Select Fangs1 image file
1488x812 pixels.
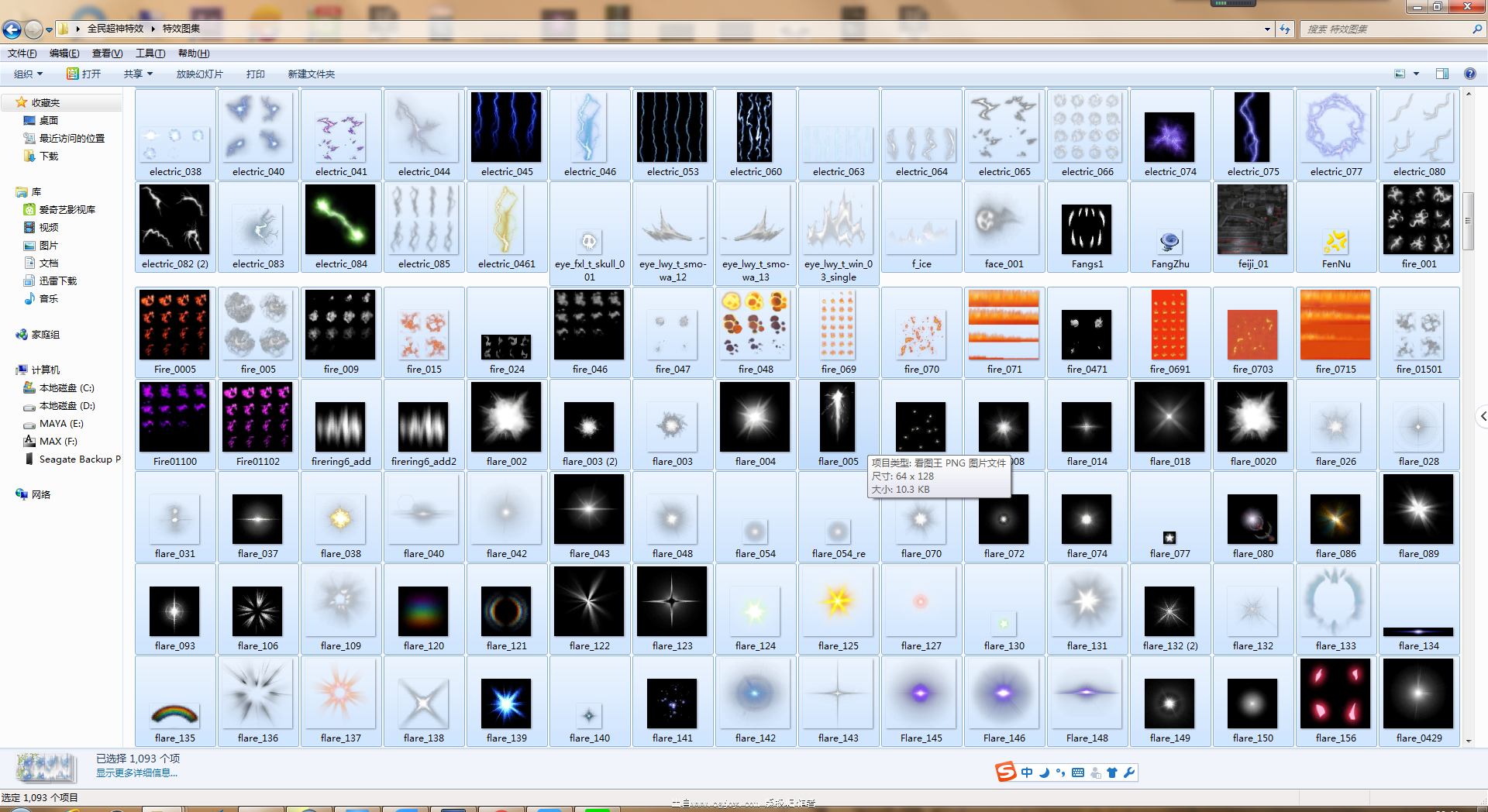tap(1087, 227)
